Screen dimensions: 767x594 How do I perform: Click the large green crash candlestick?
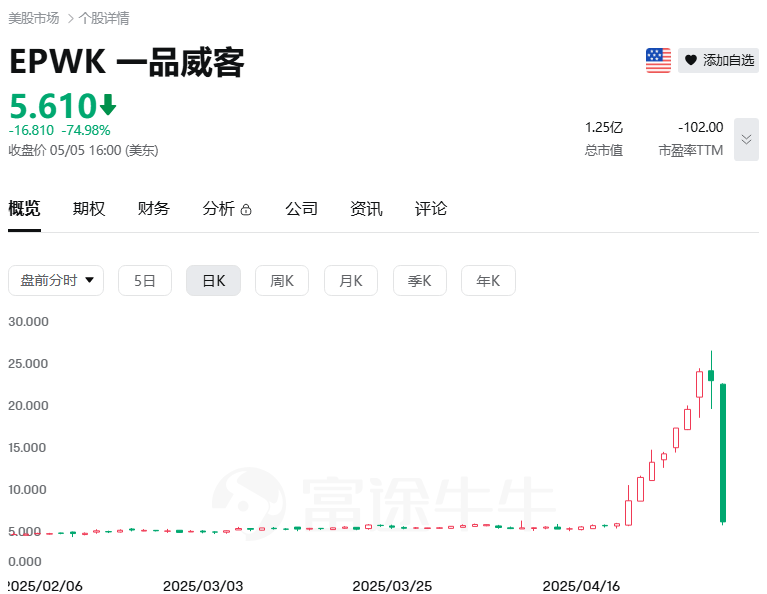(x=723, y=453)
